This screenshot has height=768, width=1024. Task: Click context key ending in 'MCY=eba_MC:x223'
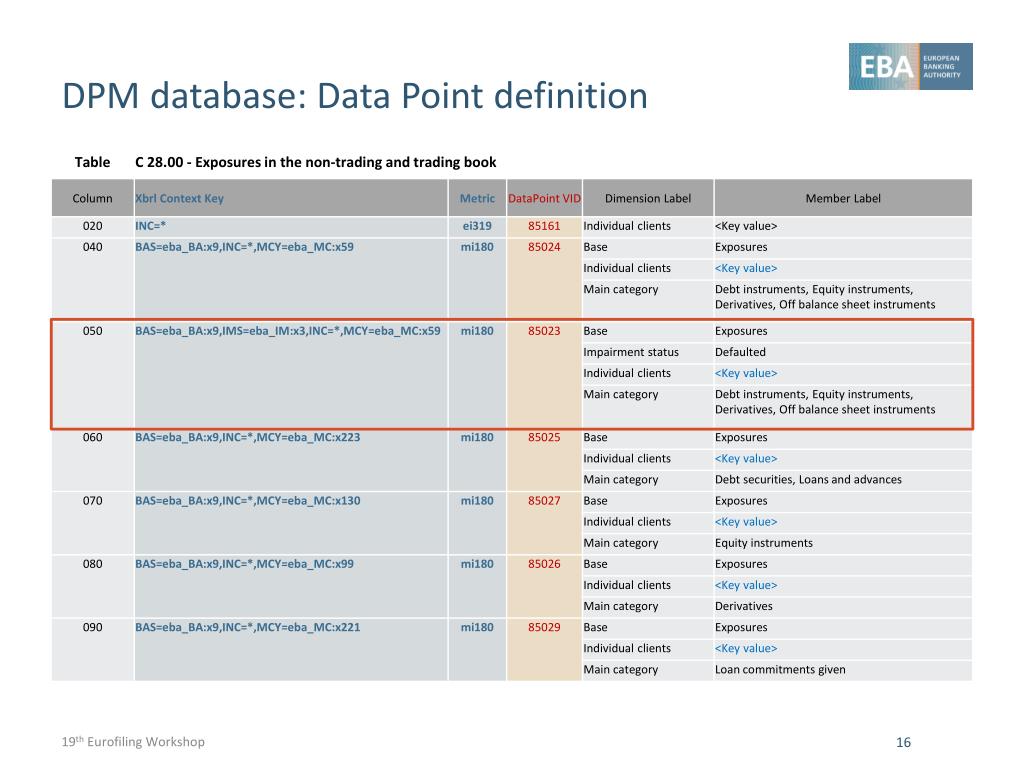248,438
